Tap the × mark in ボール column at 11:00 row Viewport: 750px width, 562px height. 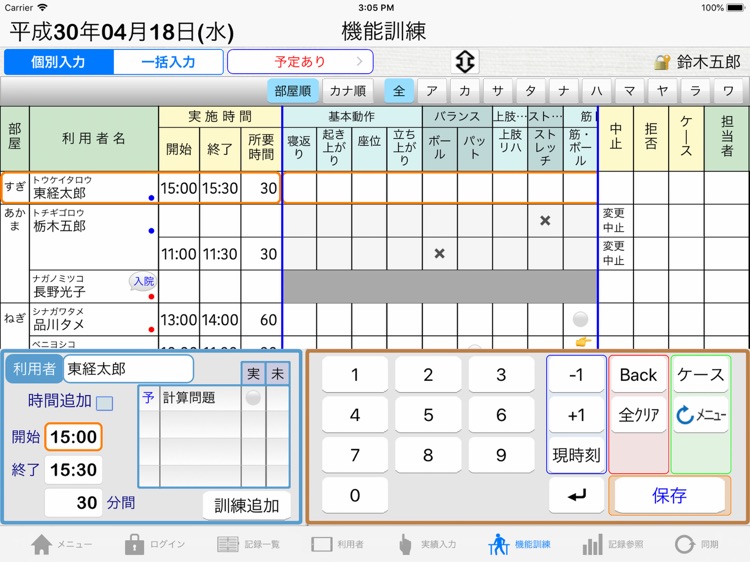click(440, 253)
